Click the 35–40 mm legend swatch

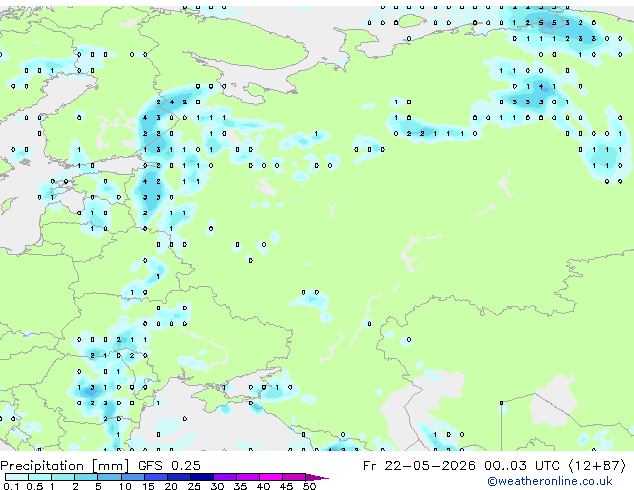click(x=247, y=477)
